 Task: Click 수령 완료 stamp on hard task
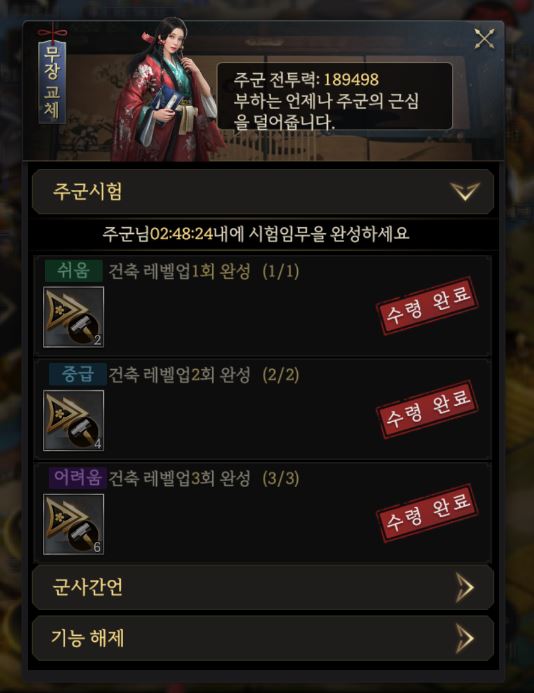pos(428,513)
